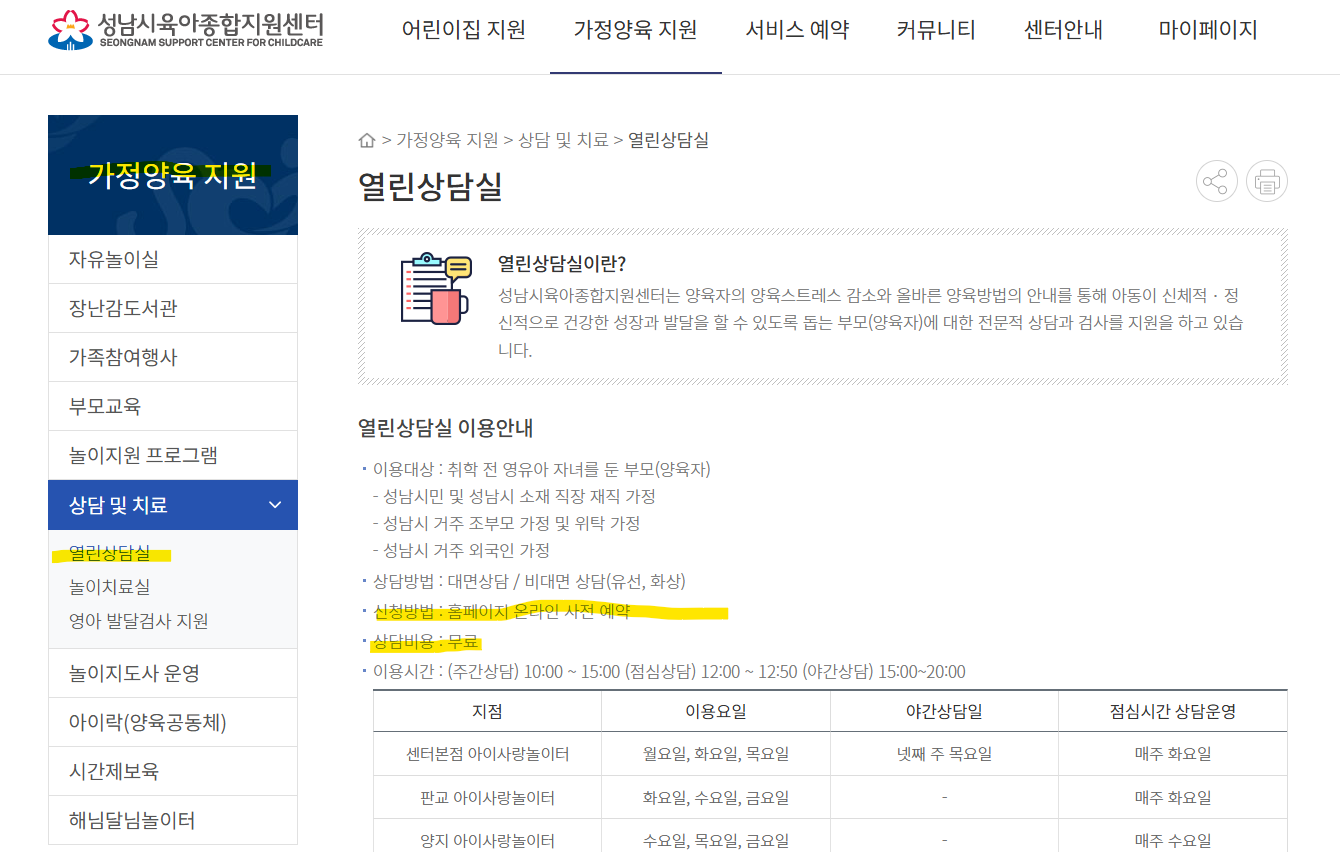Select 장난감도서관 in the sidebar
The image size is (1340, 852).
pos(173,308)
